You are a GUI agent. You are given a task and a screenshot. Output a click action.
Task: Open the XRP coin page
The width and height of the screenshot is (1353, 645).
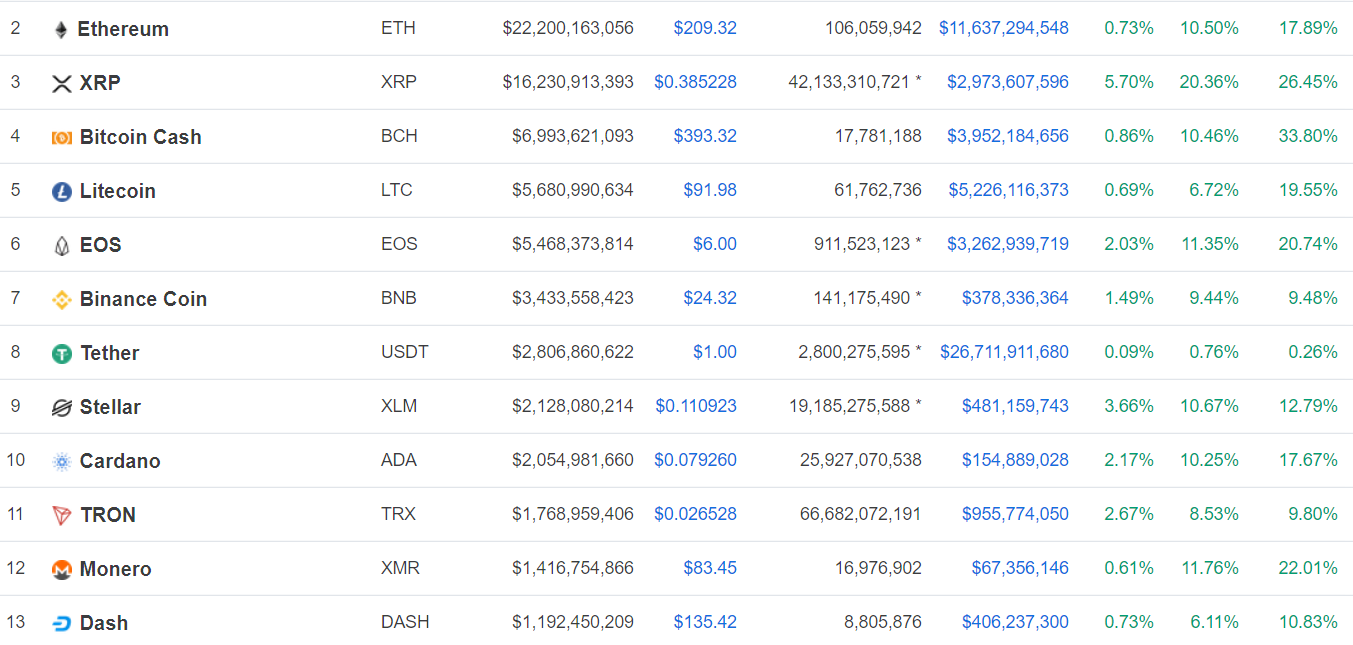coord(101,82)
